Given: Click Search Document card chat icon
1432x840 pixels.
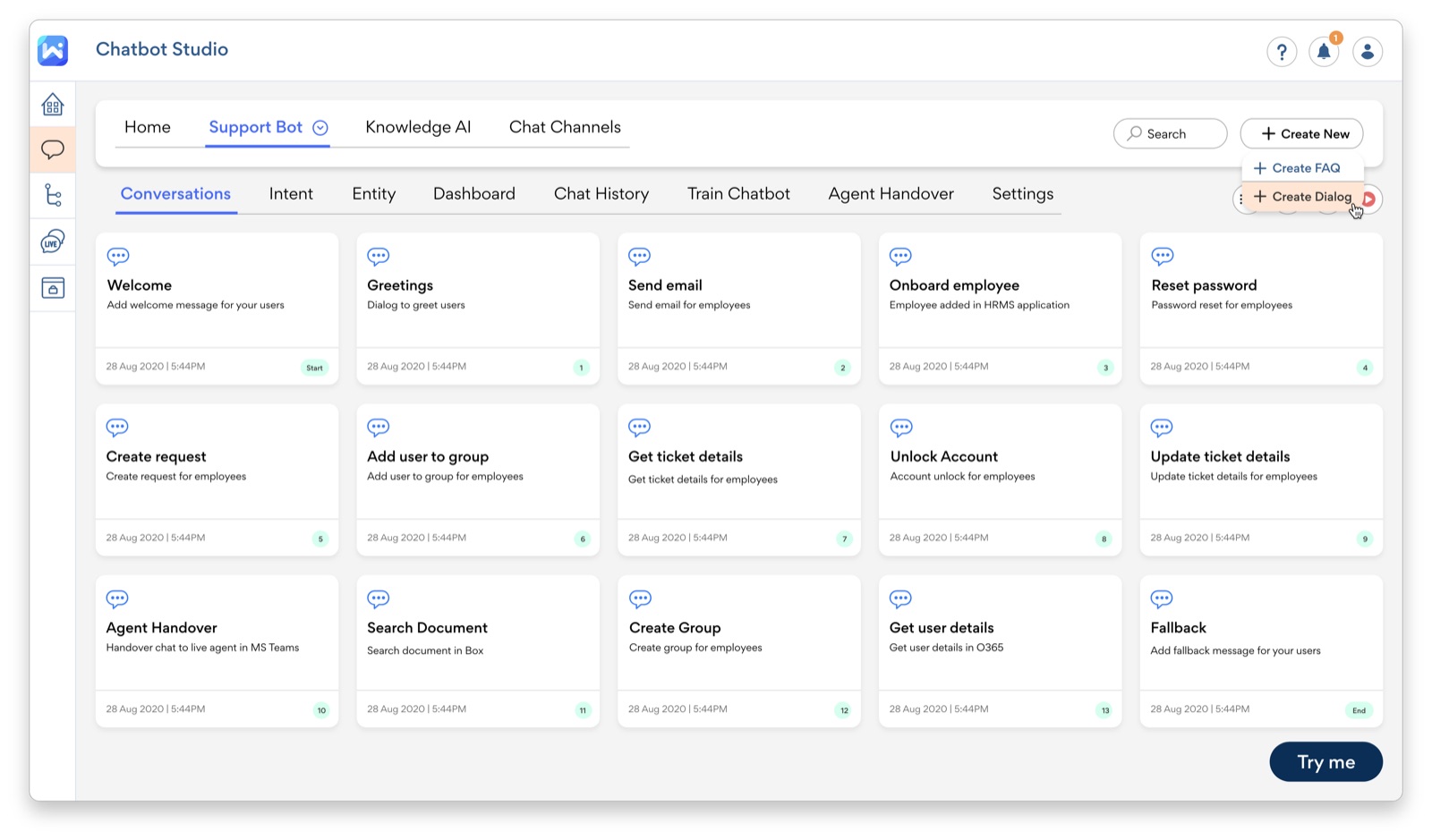Looking at the screenshot, I should pos(379,598).
